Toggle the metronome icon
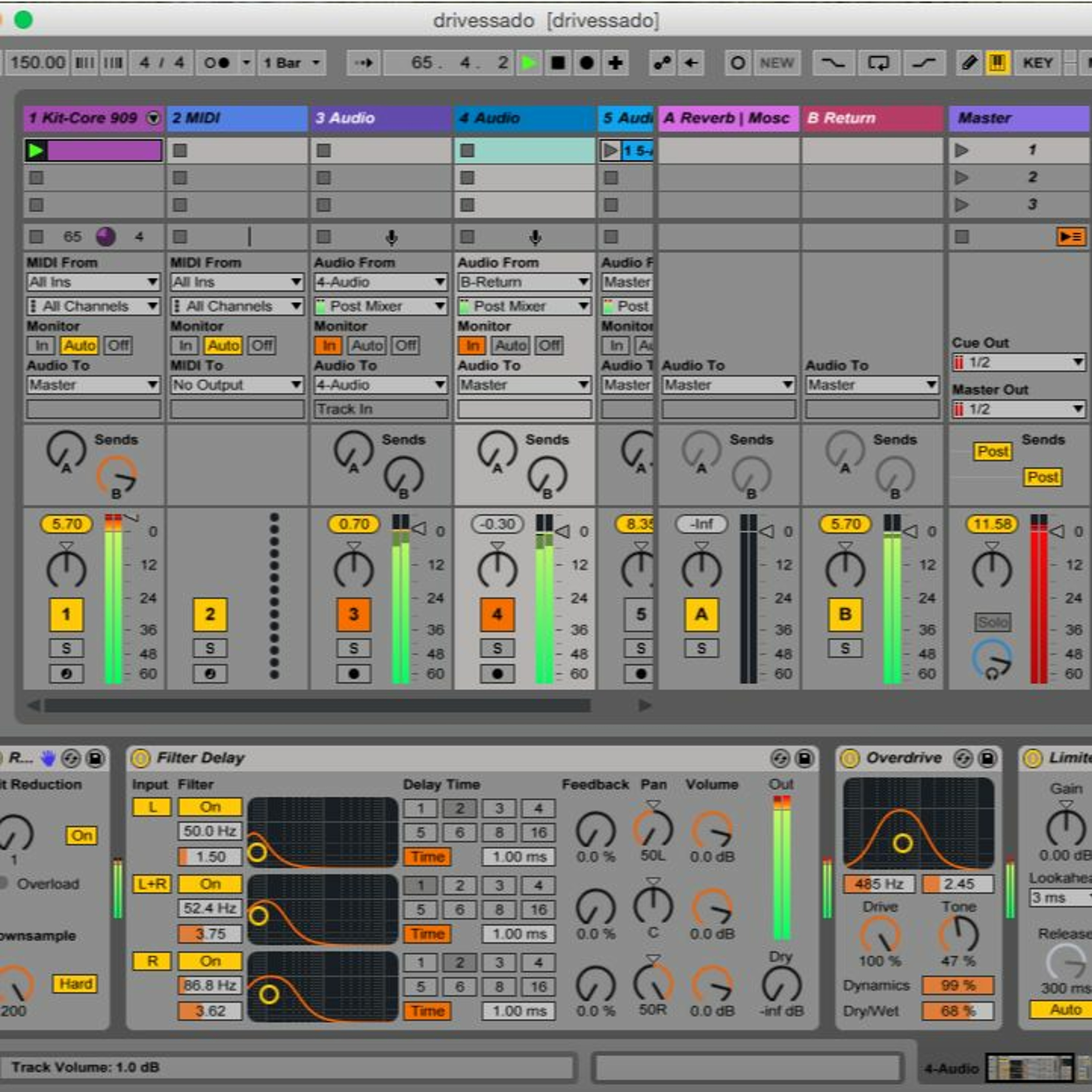This screenshot has height=1092, width=1092. 217,63
